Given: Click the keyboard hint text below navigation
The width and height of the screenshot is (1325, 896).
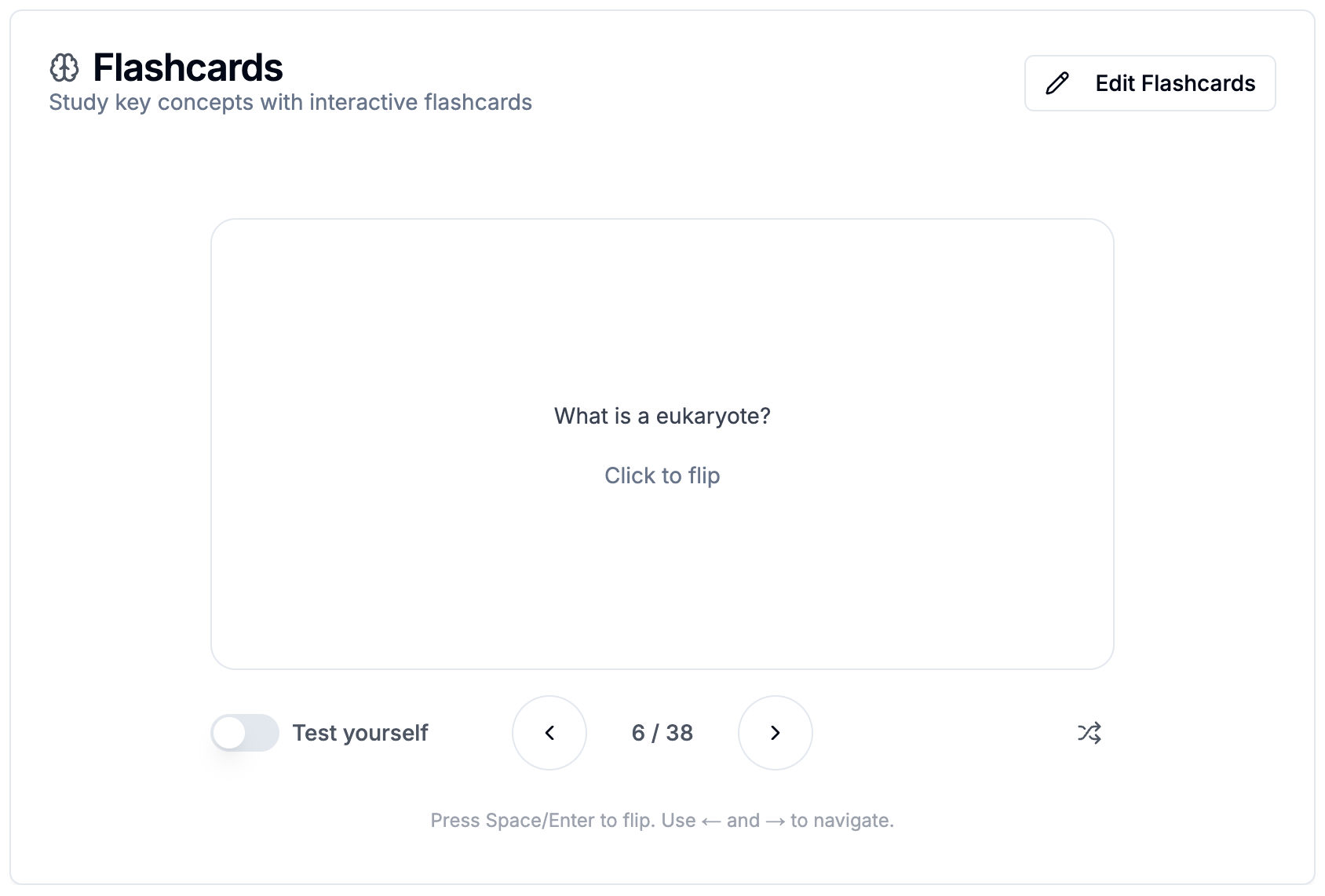Looking at the screenshot, I should click(x=662, y=821).
